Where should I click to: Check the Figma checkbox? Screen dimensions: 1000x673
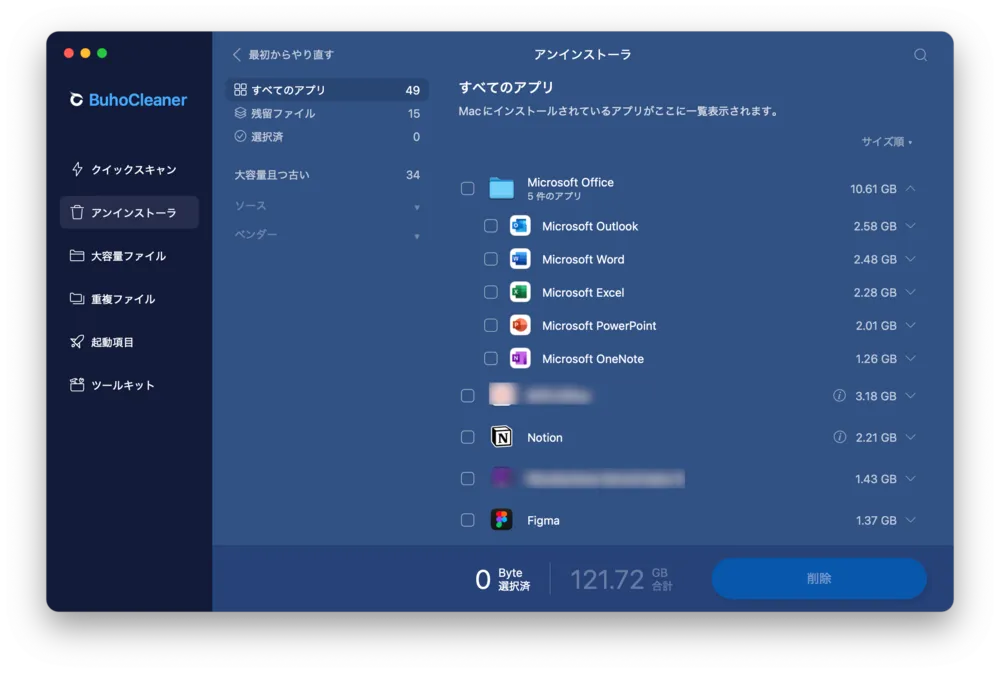[467, 520]
